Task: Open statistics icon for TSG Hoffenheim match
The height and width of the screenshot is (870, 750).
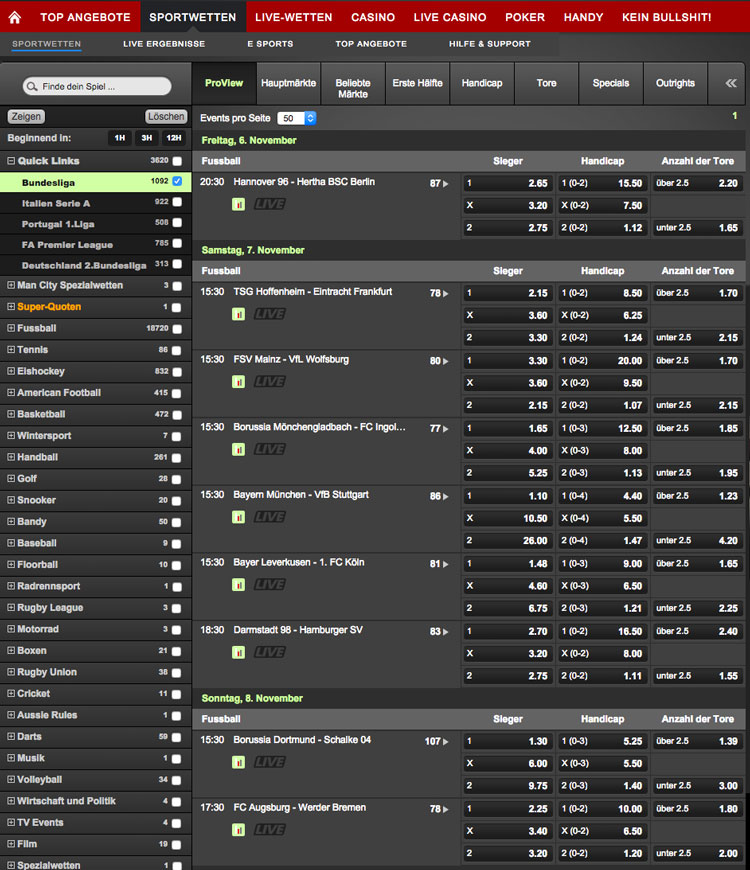Action: pos(239,315)
